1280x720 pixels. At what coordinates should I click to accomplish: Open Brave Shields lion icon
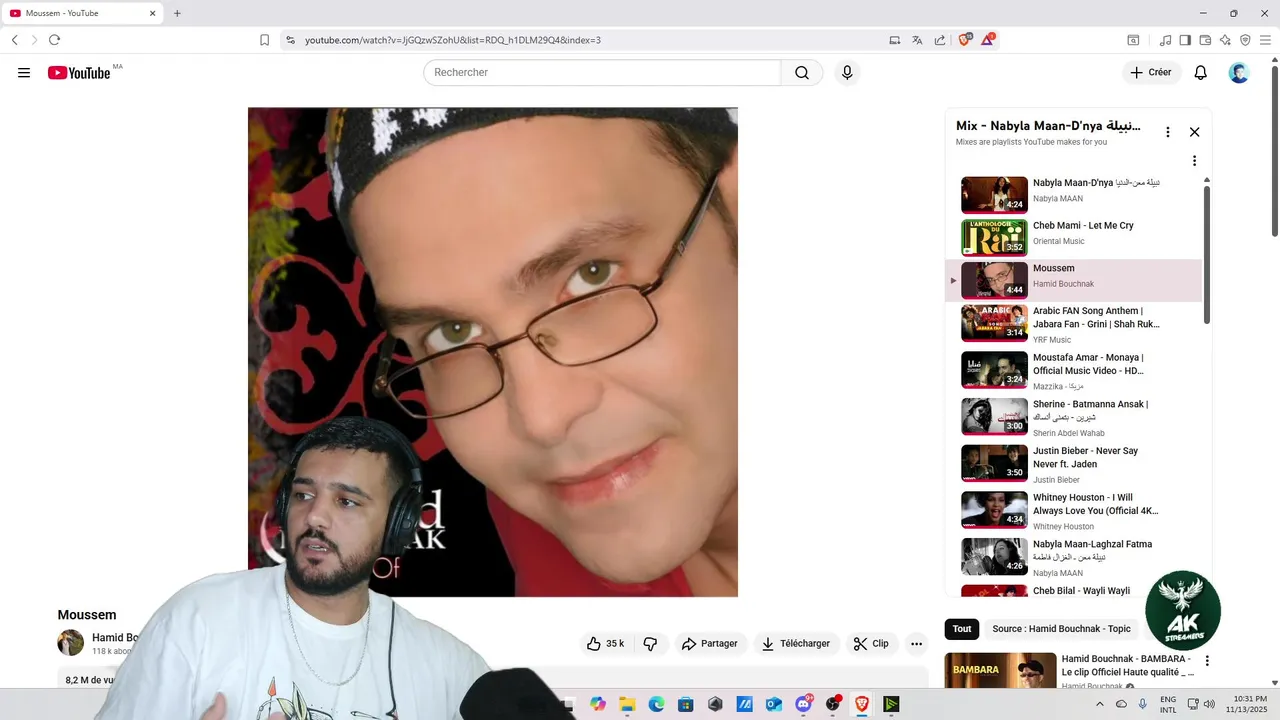(x=965, y=40)
